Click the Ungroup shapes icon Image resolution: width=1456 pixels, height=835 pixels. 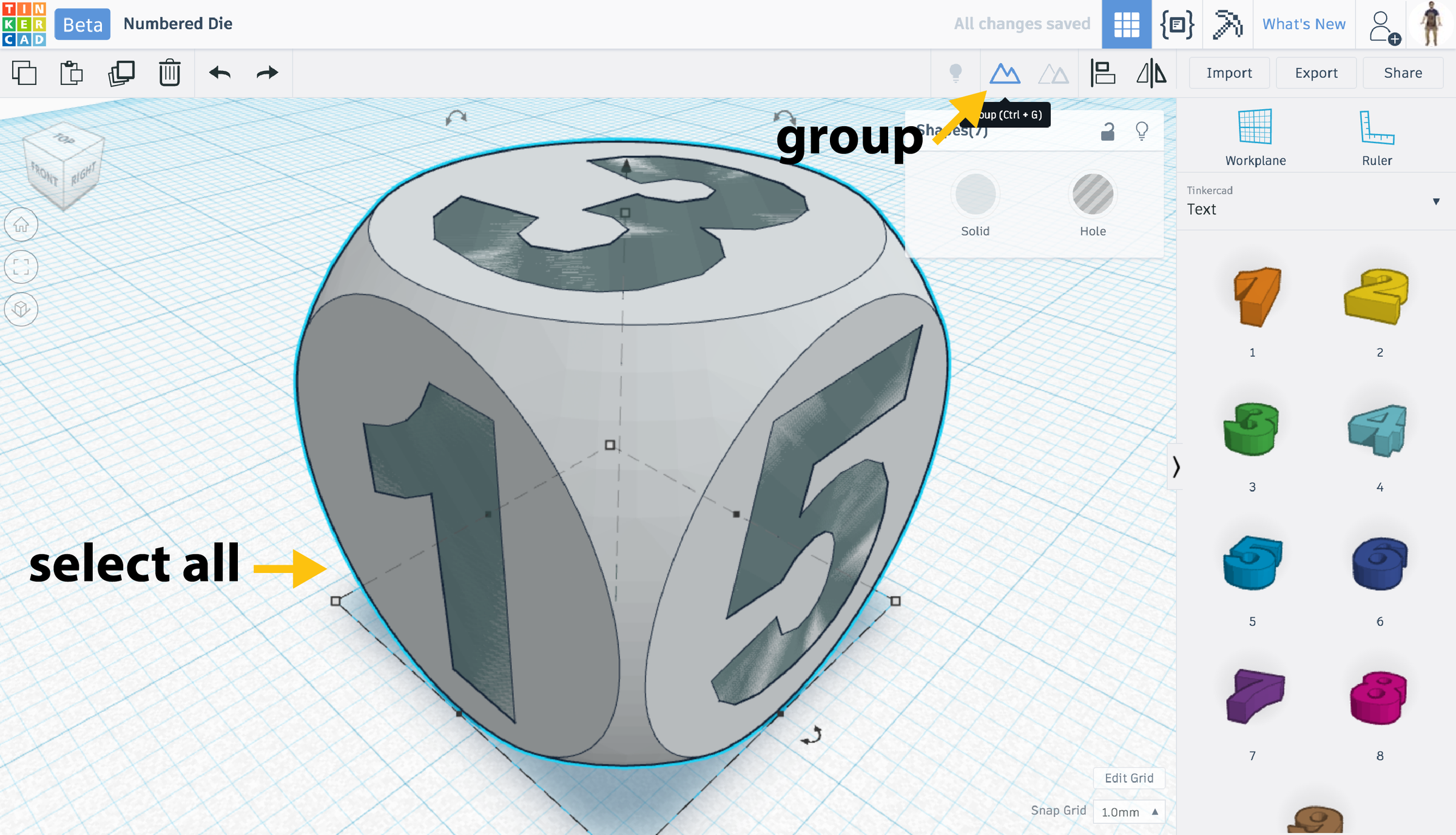1053,73
